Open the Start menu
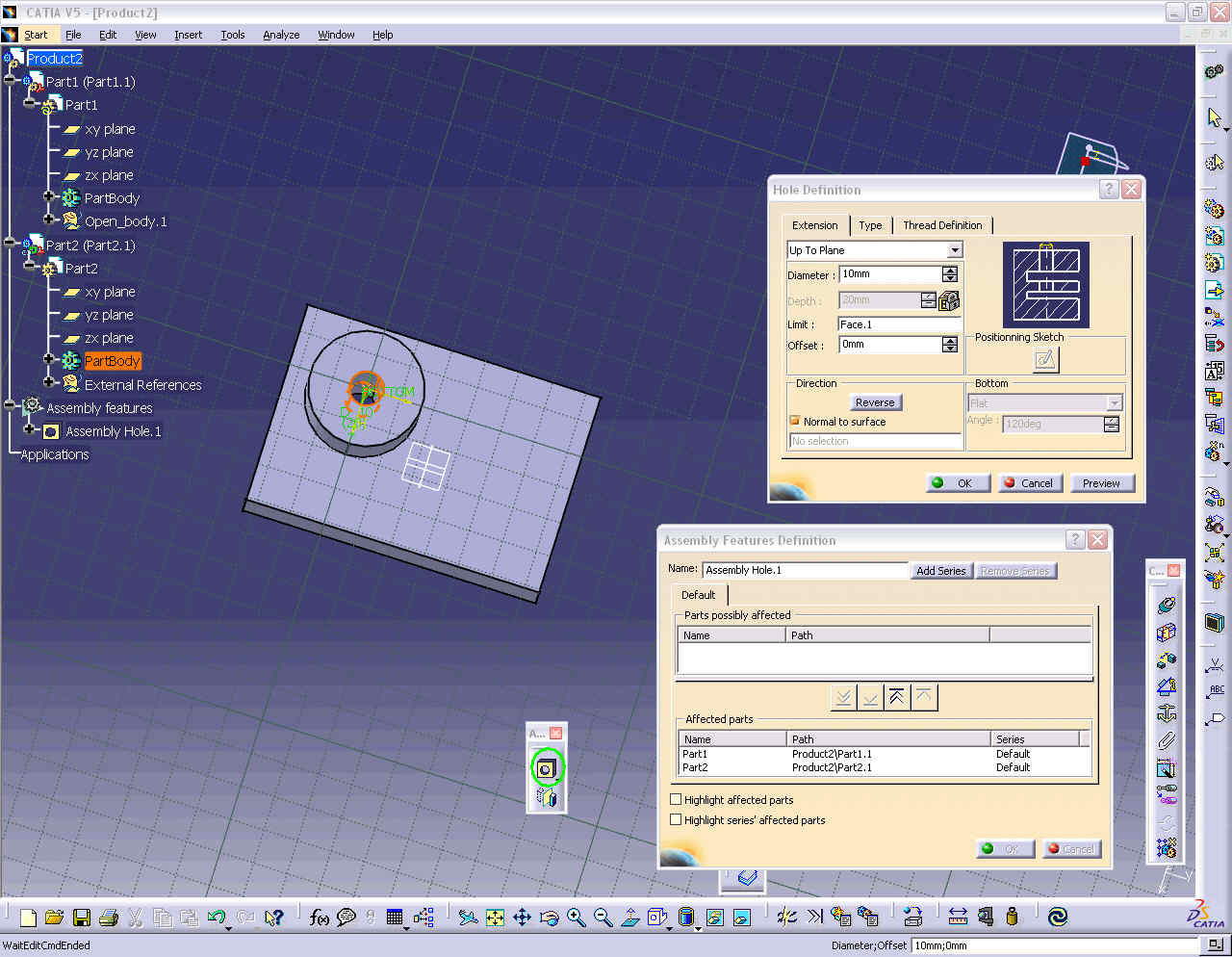1232x957 pixels. pyautogui.click(x=36, y=35)
